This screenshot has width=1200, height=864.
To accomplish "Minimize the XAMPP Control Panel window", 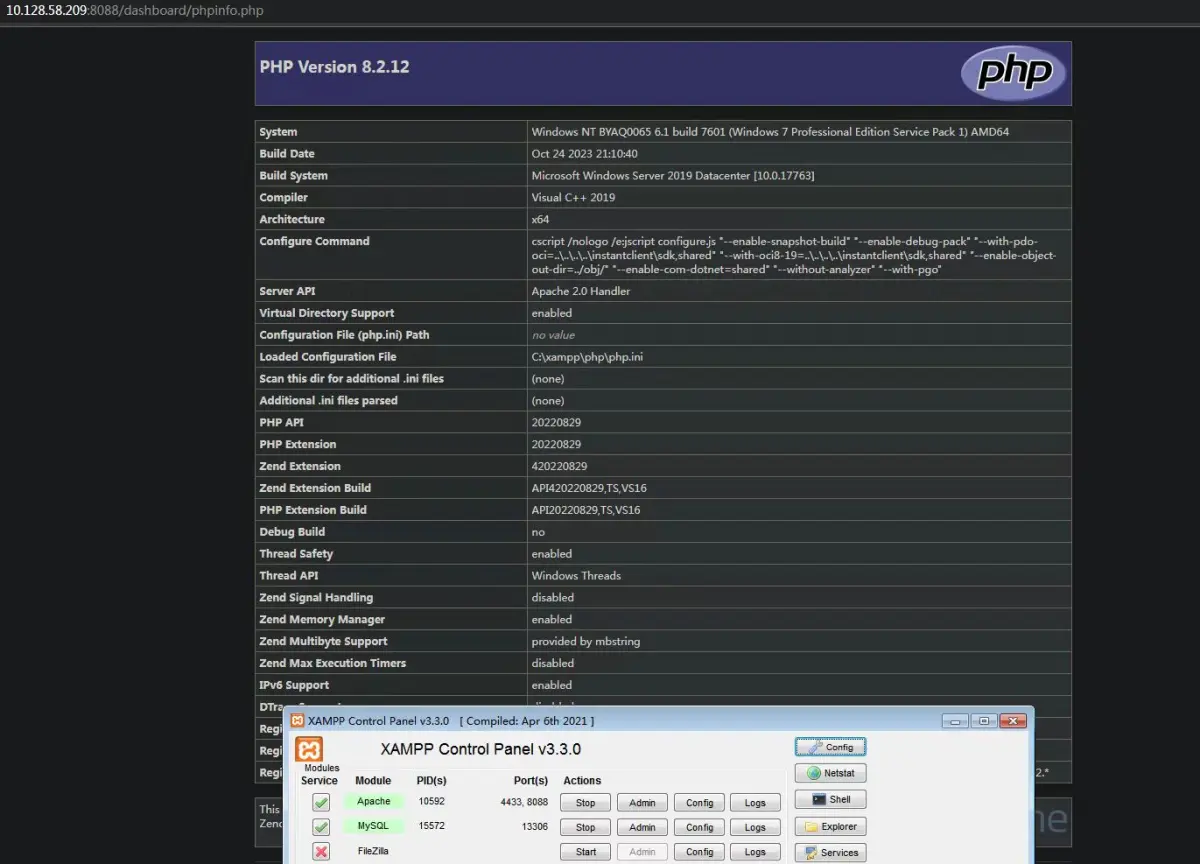I will pos(954,720).
